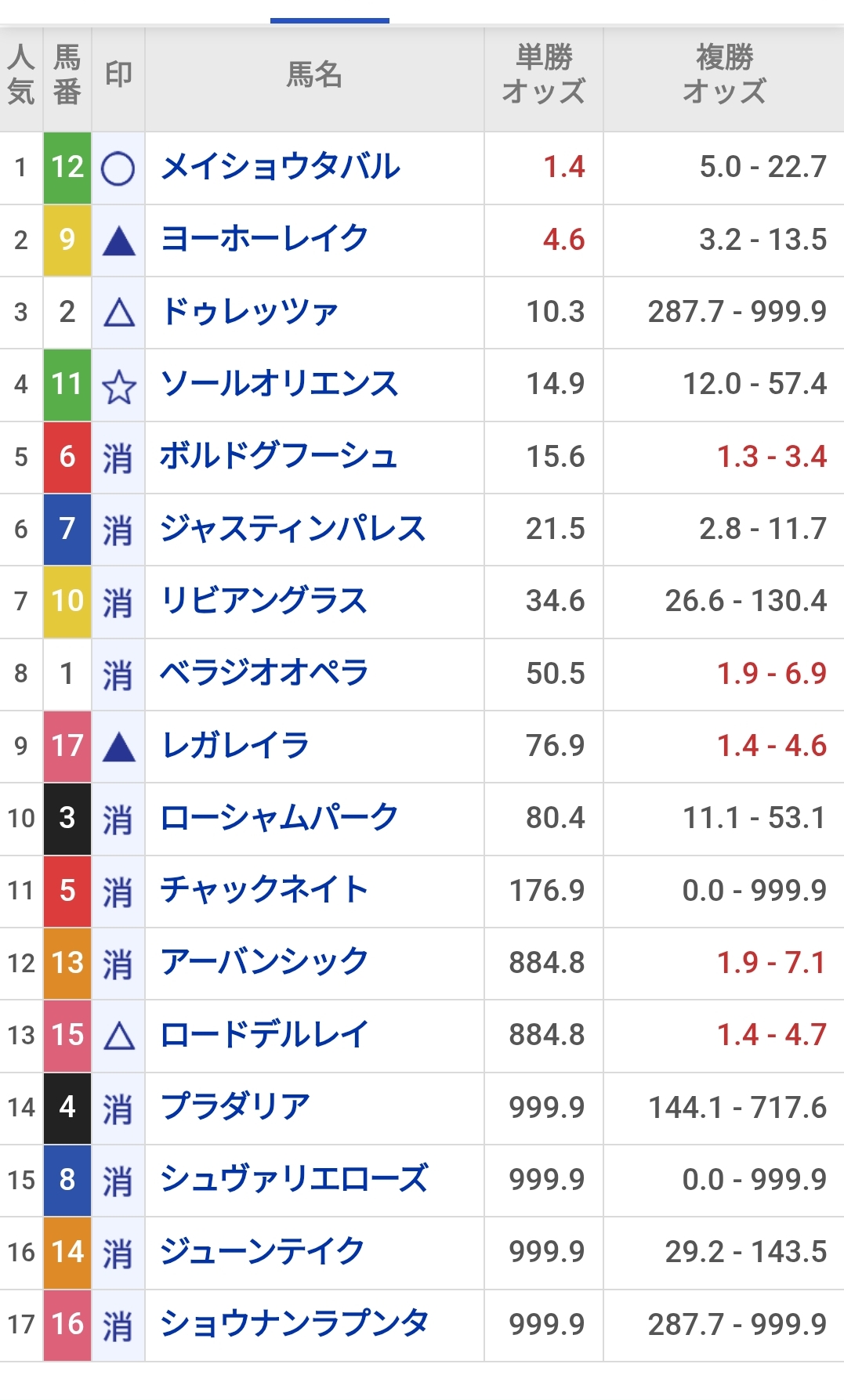This screenshot has width=844, height=1400.
Task: Open the メイショウタバル horse link
Action: pos(281,167)
